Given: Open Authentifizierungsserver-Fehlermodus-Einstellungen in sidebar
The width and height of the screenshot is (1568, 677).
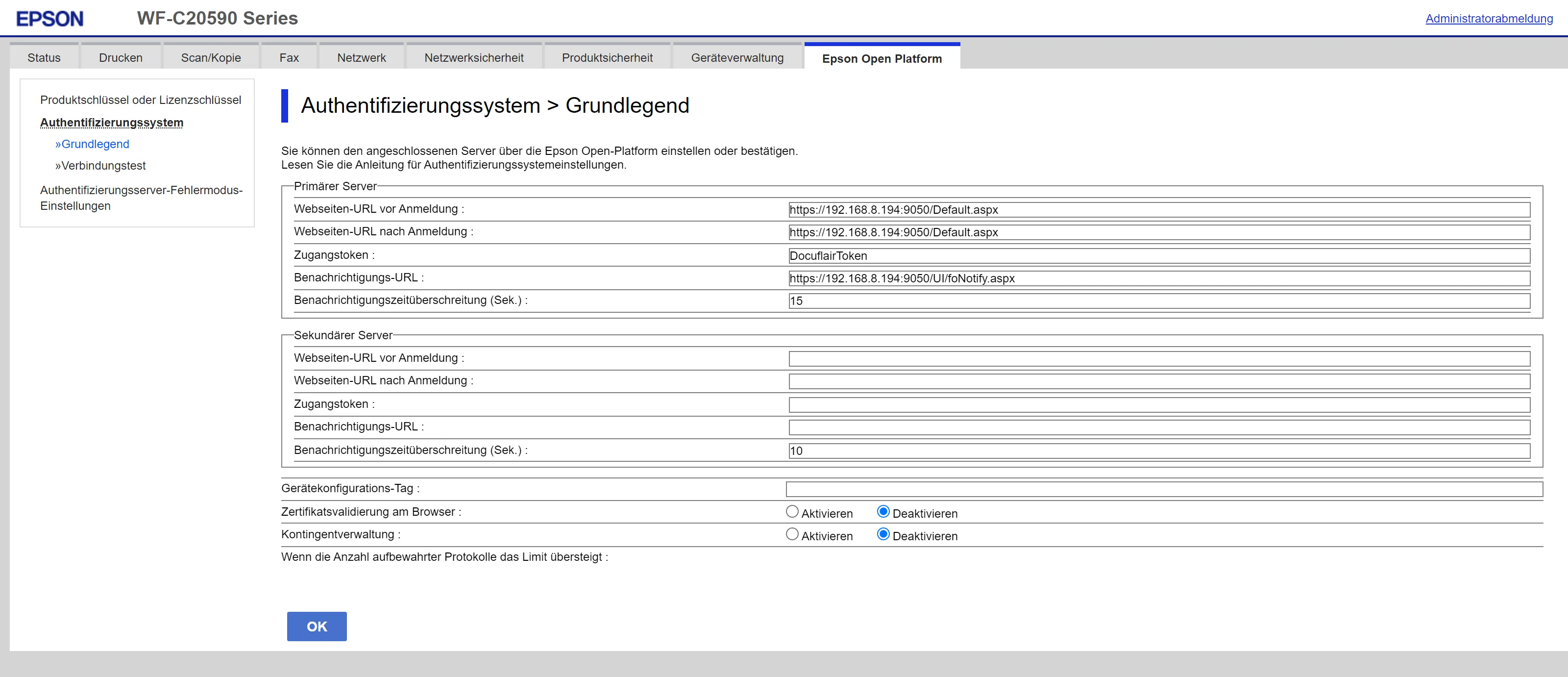Looking at the screenshot, I should (x=141, y=198).
